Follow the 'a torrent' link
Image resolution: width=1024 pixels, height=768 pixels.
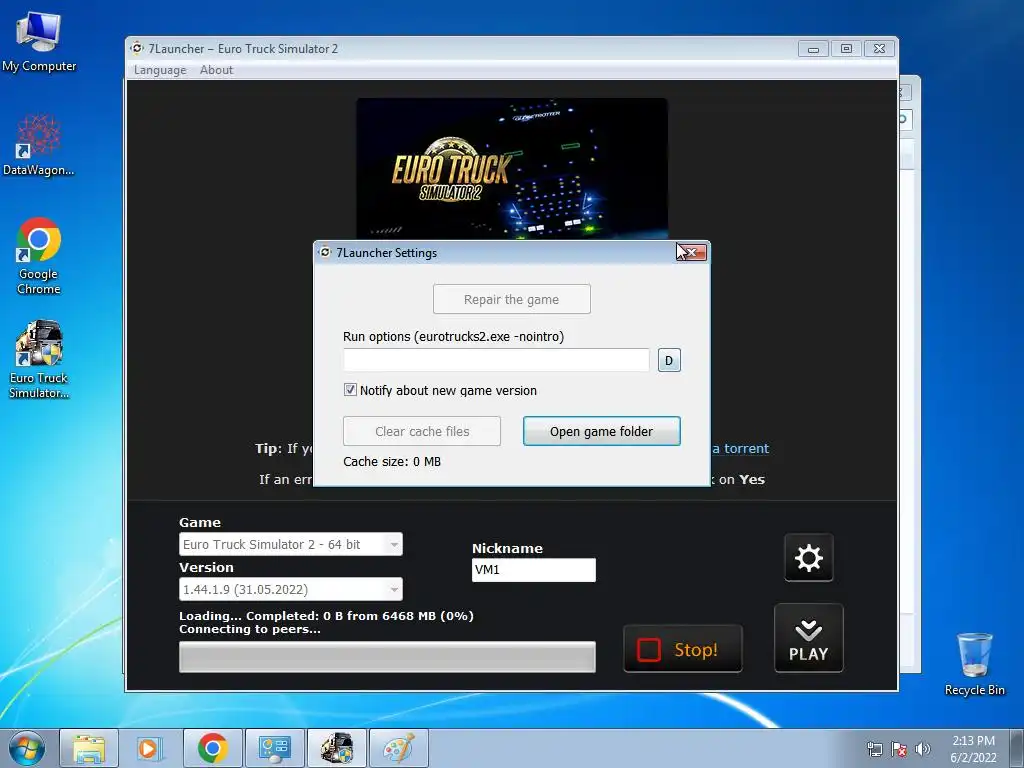(741, 448)
